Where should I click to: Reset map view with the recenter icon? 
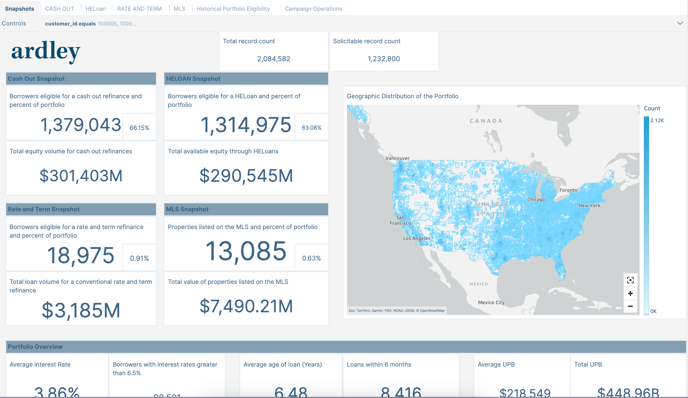(630, 280)
